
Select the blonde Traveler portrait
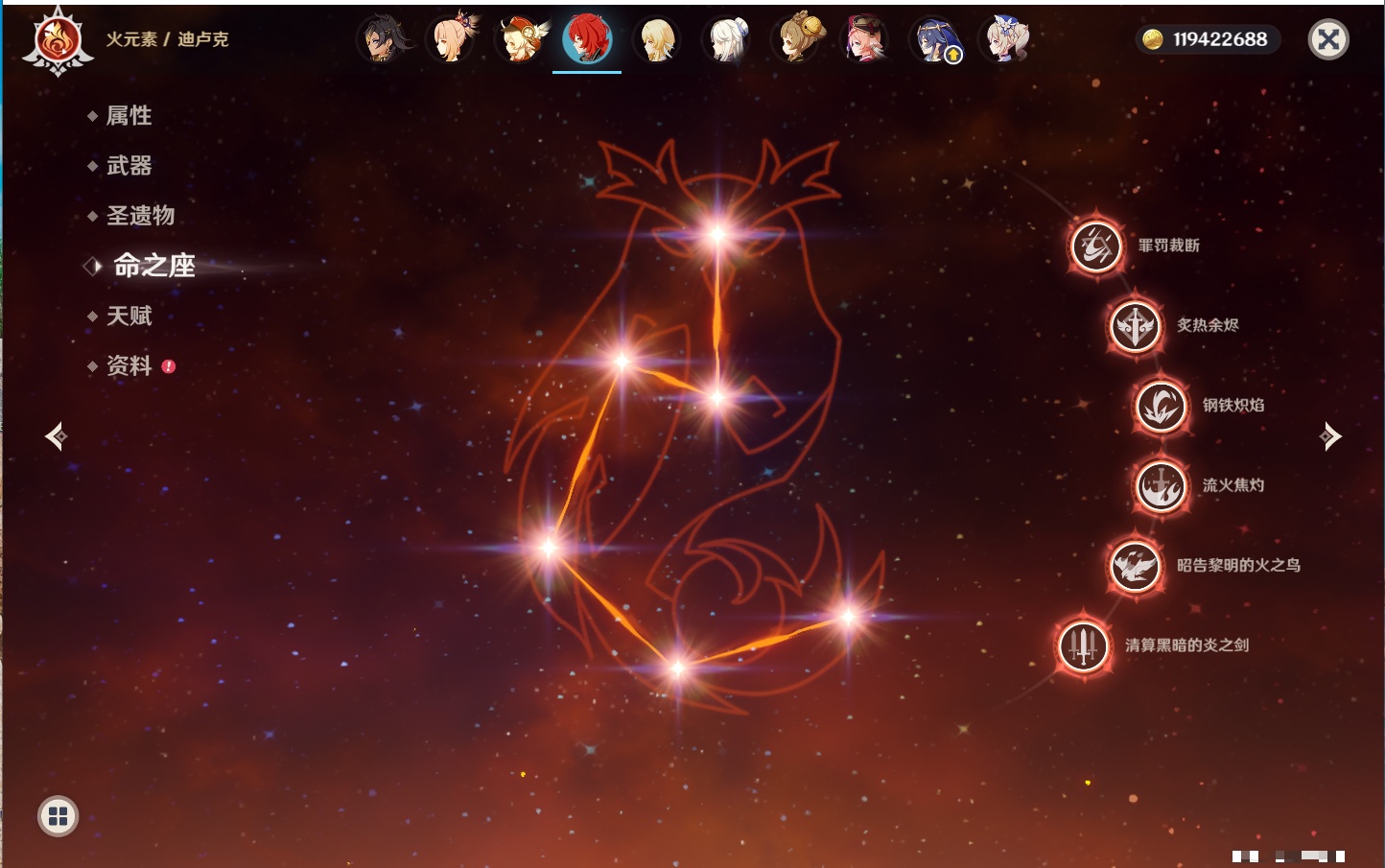coord(657,40)
